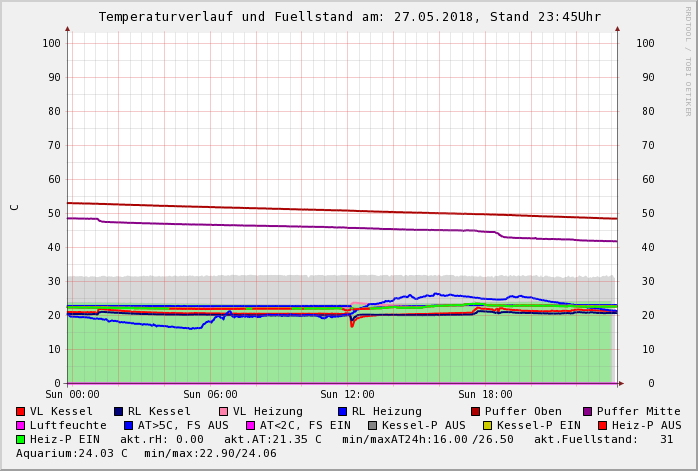The height and width of the screenshot is (471, 698).
Task: Click the 'Sun 06:00' time axis label
Action: (210, 395)
